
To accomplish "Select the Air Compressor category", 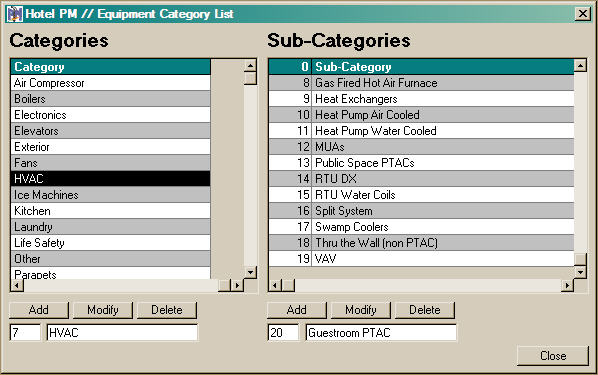I will [x=111, y=83].
